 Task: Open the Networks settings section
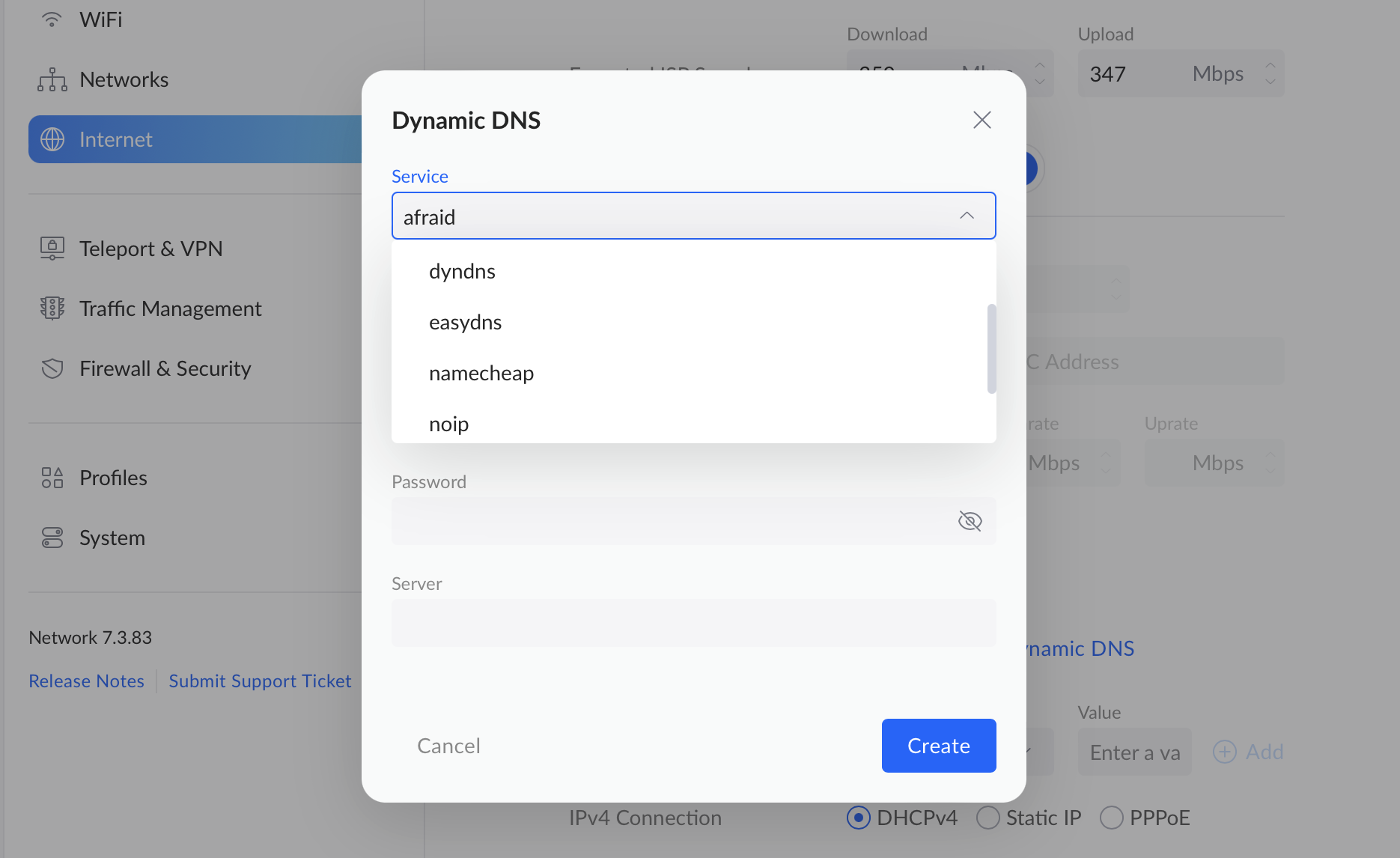pos(124,79)
